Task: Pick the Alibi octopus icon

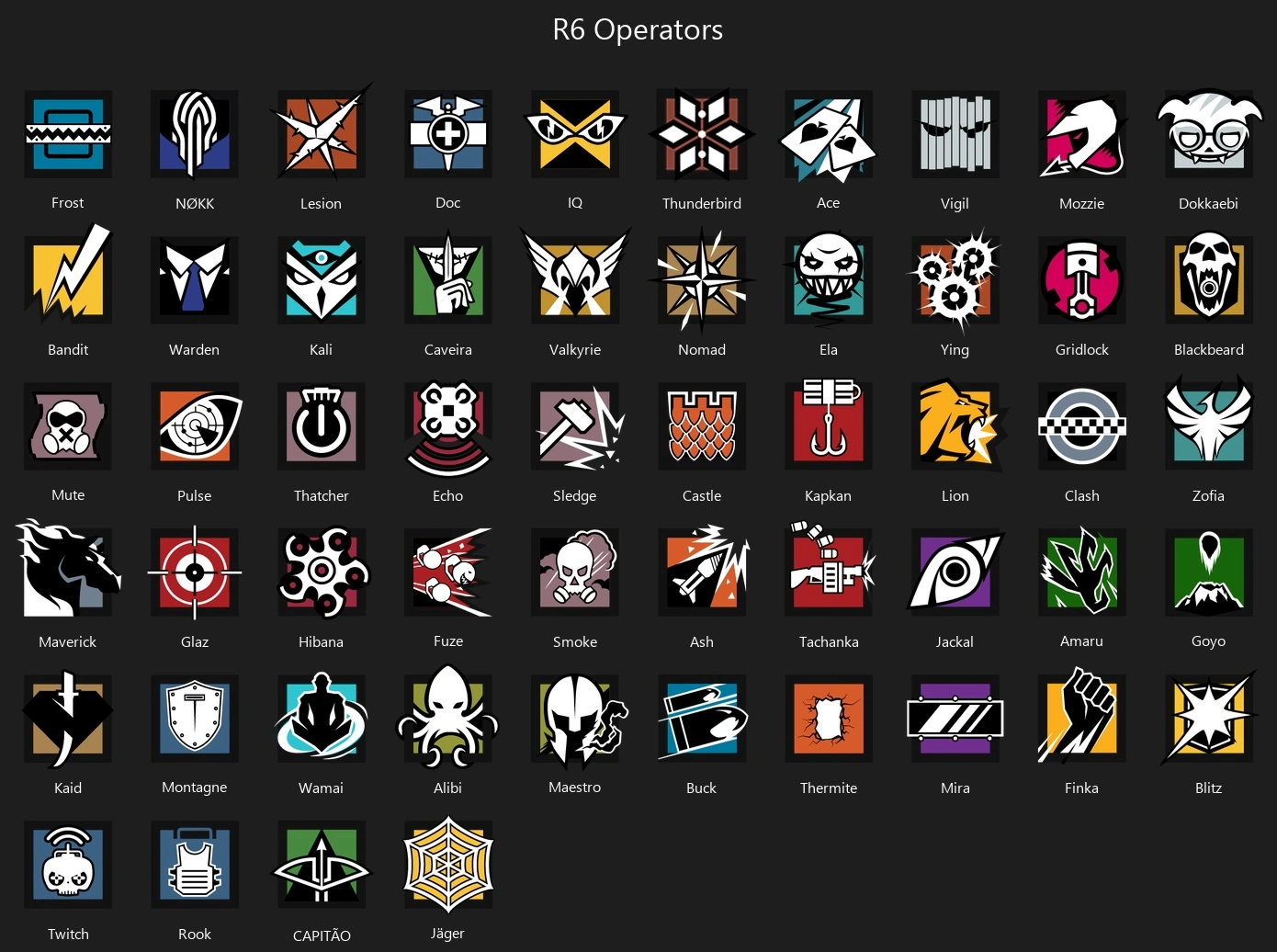Action: point(448,718)
